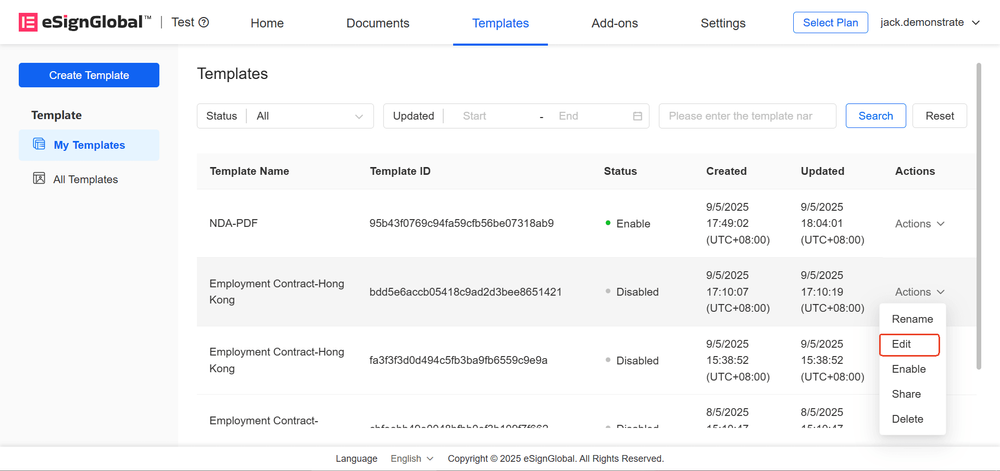1000x471 pixels.
Task: Click the help icon beside Test
Action: click(x=204, y=23)
